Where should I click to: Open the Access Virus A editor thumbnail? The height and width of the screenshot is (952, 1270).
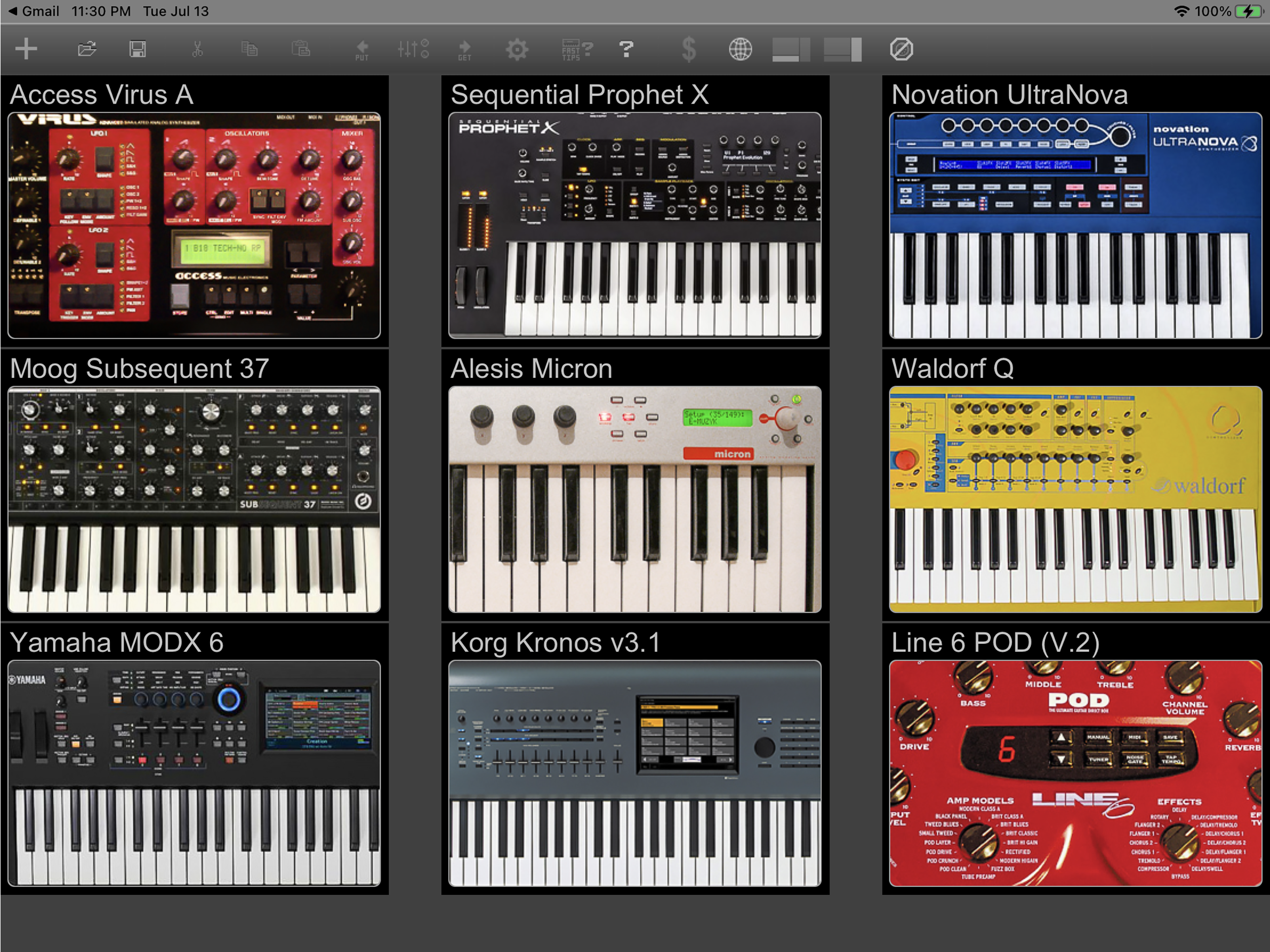(x=194, y=225)
